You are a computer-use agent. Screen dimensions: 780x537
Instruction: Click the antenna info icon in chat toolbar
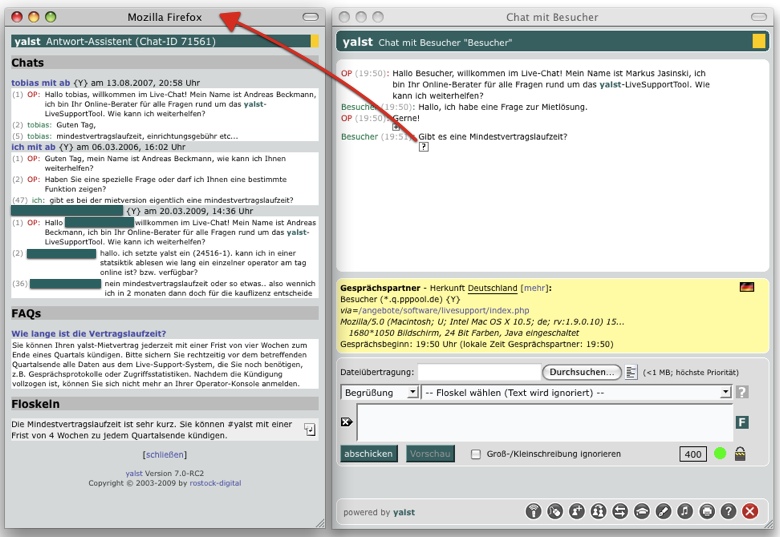coord(533,511)
